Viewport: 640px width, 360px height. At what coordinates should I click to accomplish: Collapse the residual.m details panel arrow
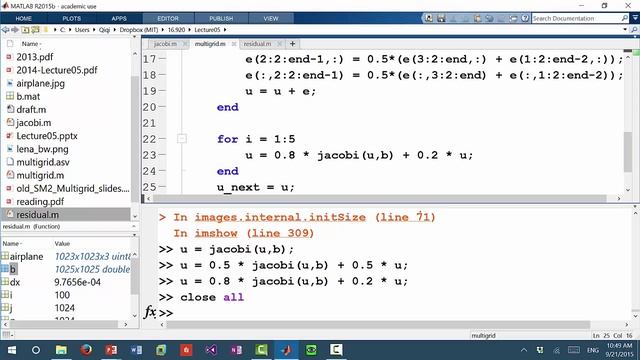pos(134,227)
